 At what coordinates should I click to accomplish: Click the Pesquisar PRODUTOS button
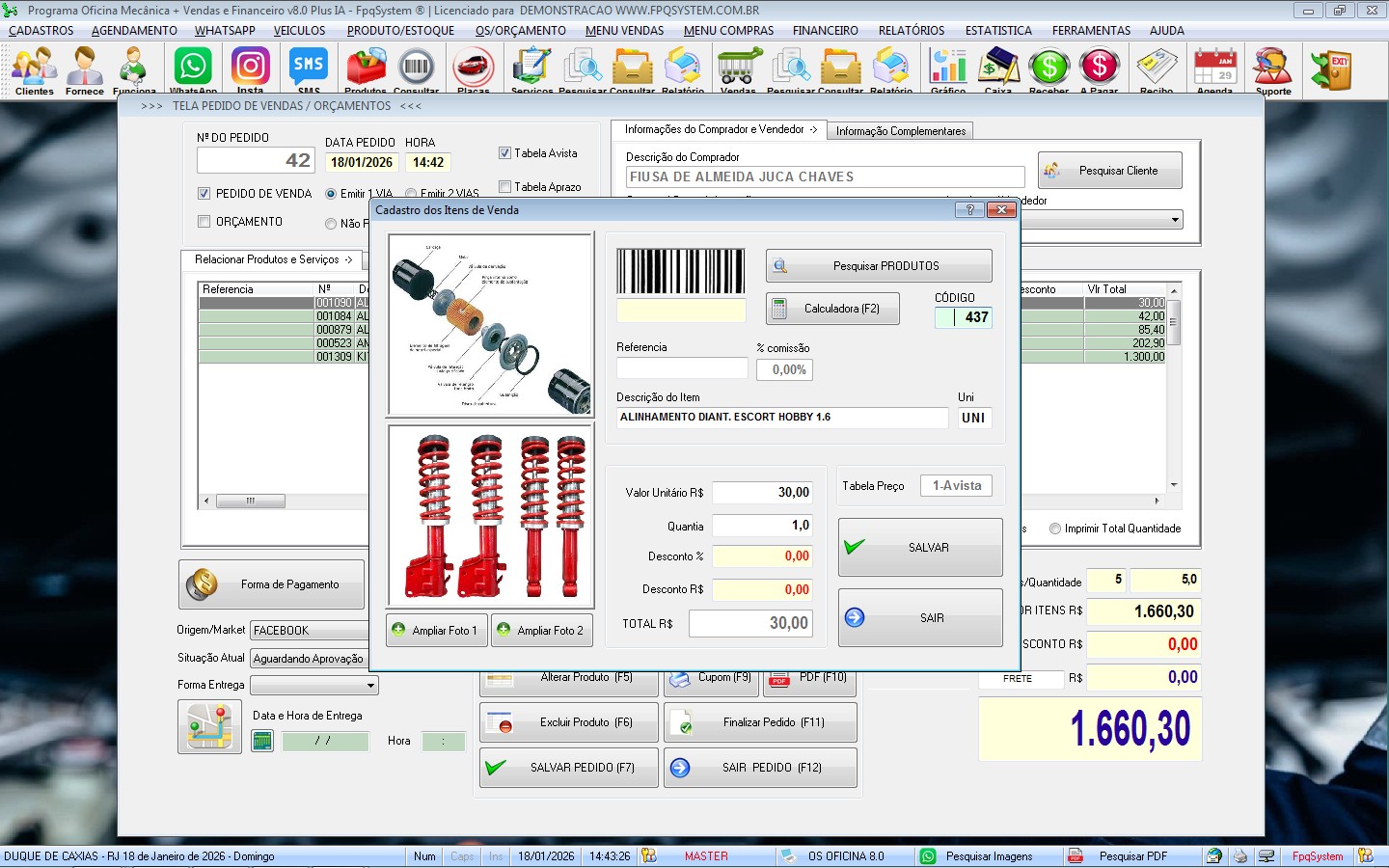click(x=879, y=266)
